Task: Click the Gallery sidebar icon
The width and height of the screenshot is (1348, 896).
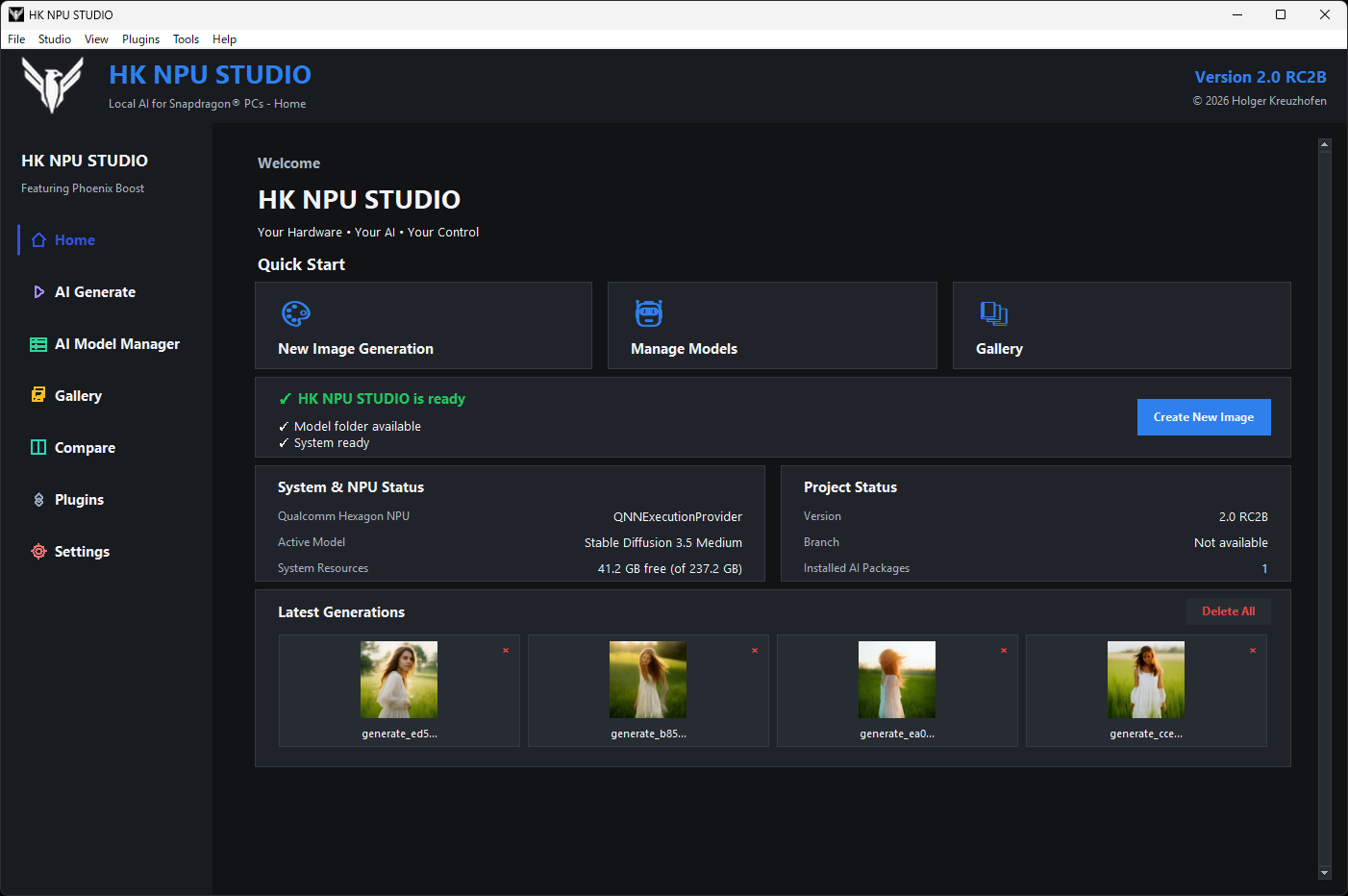Action: pyautogui.click(x=38, y=396)
